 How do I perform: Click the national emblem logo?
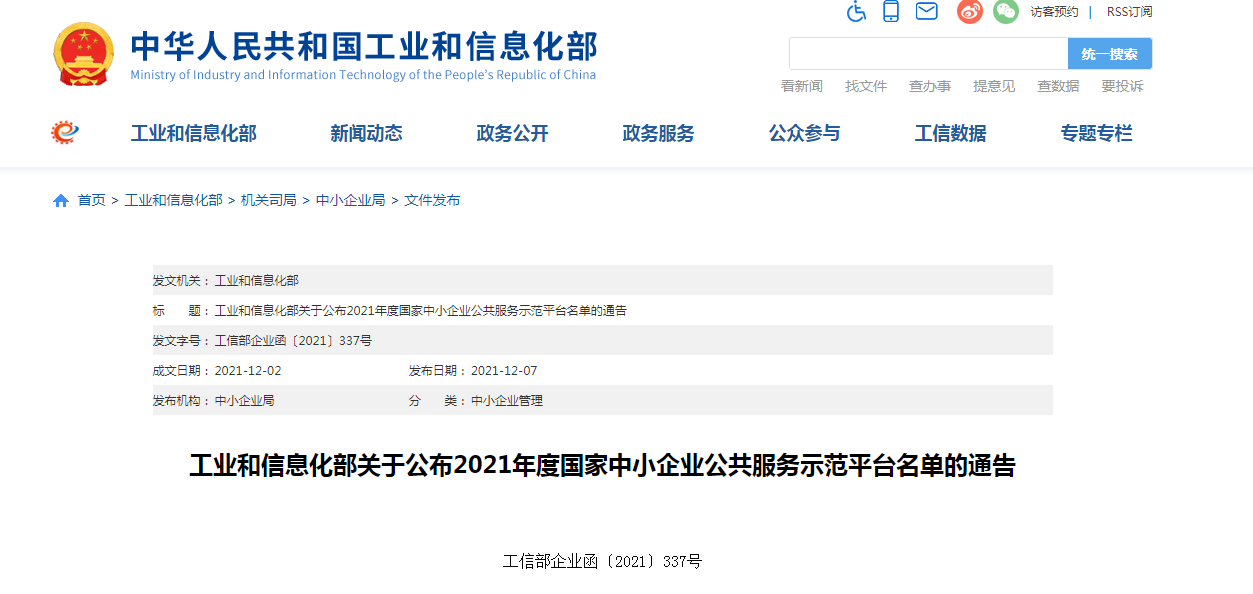tap(84, 54)
